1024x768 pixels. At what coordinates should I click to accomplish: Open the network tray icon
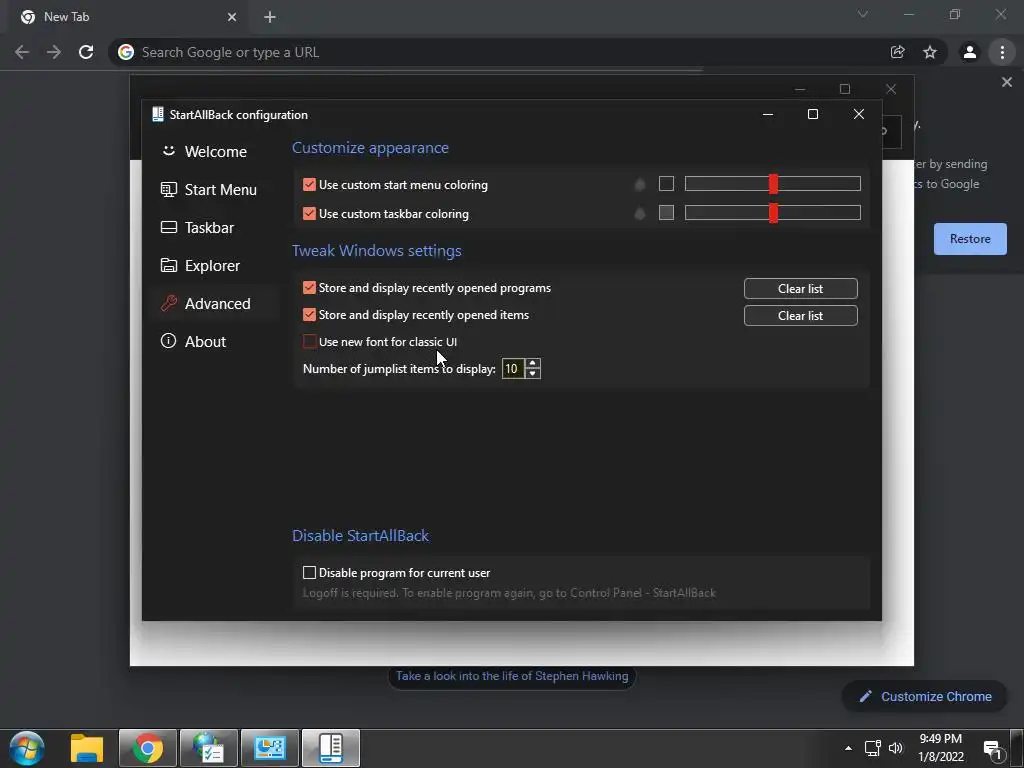[x=872, y=748]
